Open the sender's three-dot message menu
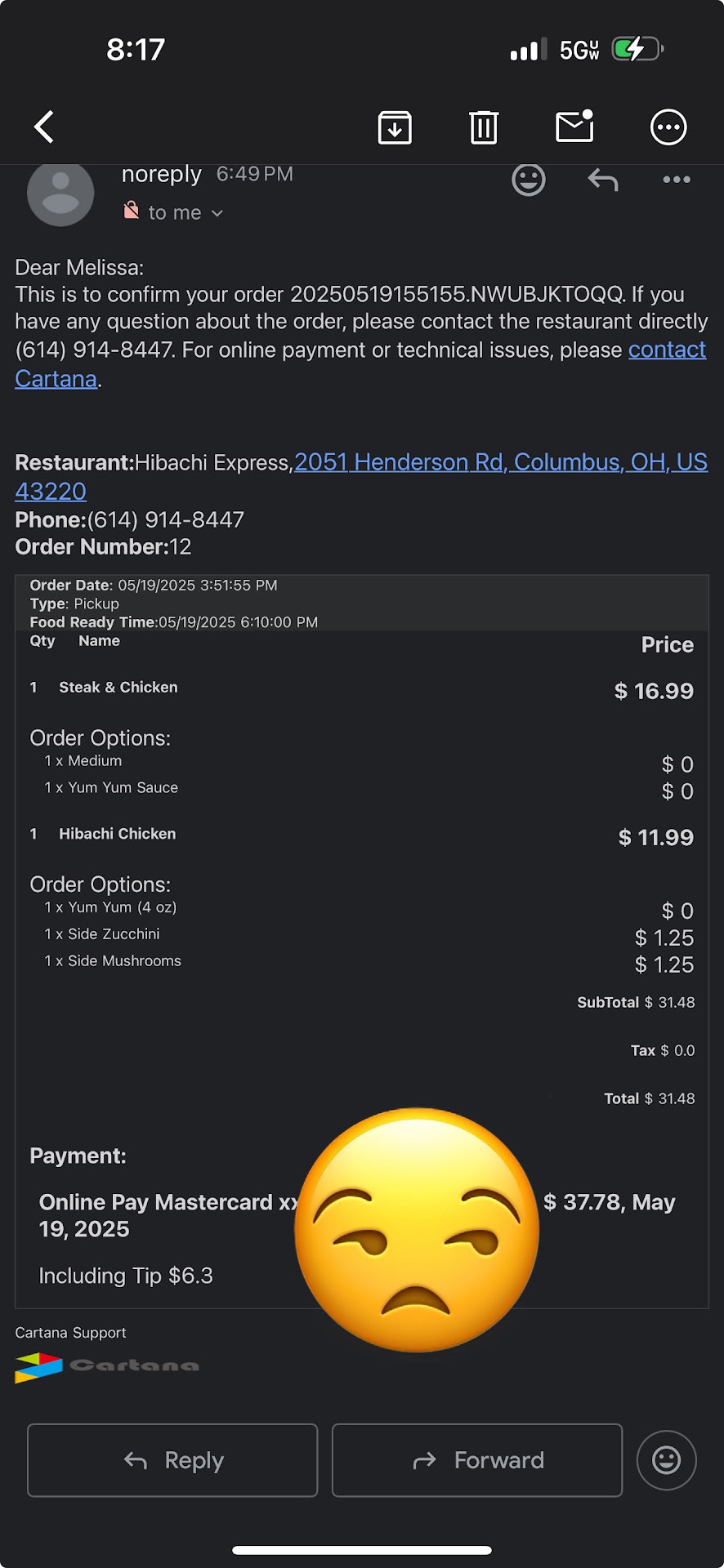724x1568 pixels. tap(677, 180)
